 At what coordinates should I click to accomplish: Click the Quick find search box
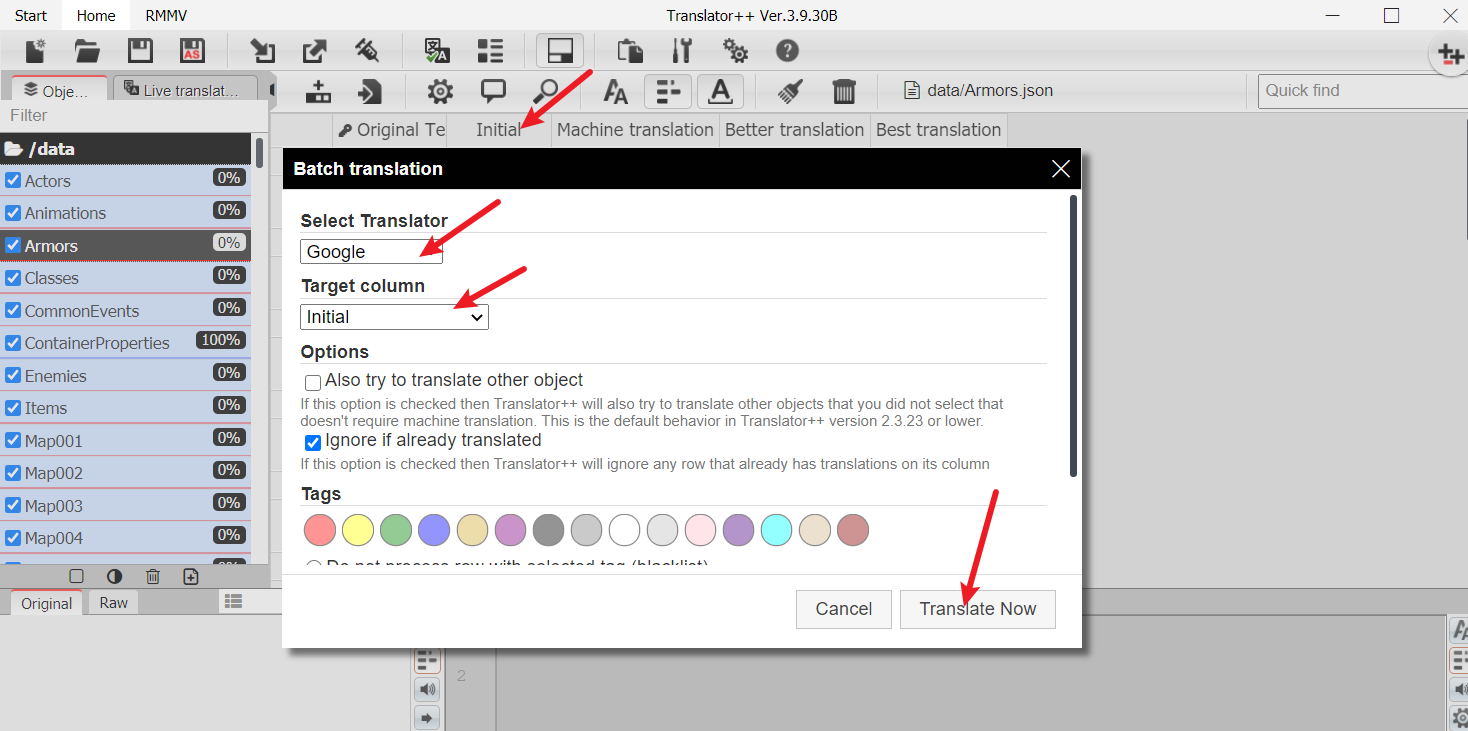1362,91
